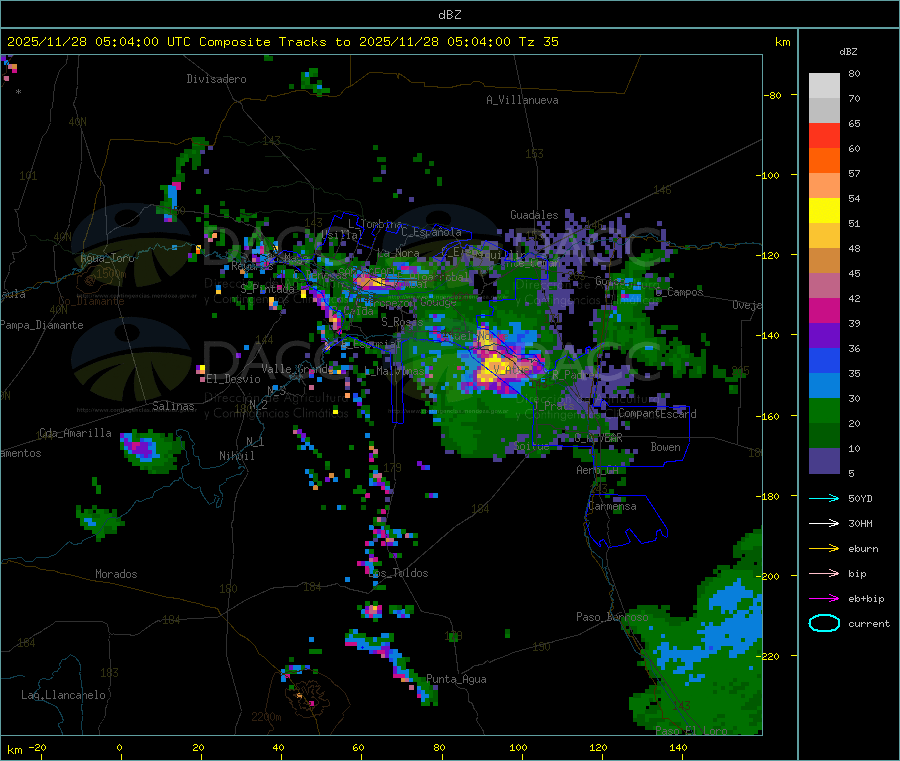The width and height of the screenshot is (900, 761).
Task: Click the 'Cda_Amarilla' map label
Action: tap(75, 433)
